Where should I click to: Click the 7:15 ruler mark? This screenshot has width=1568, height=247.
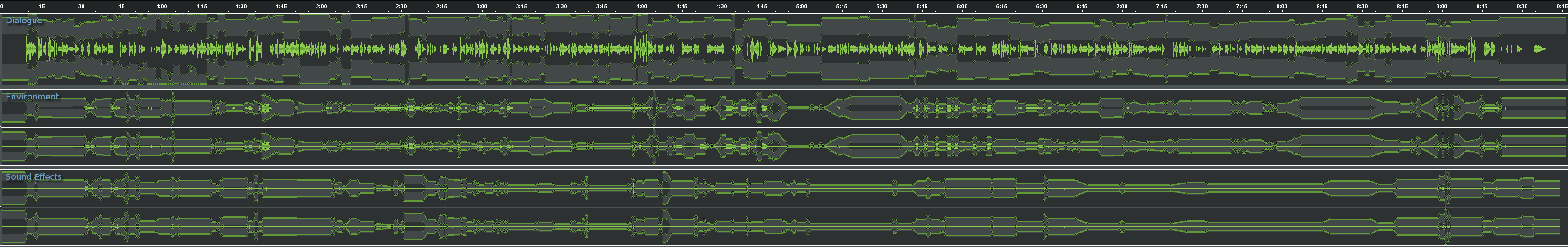tap(1161, 7)
